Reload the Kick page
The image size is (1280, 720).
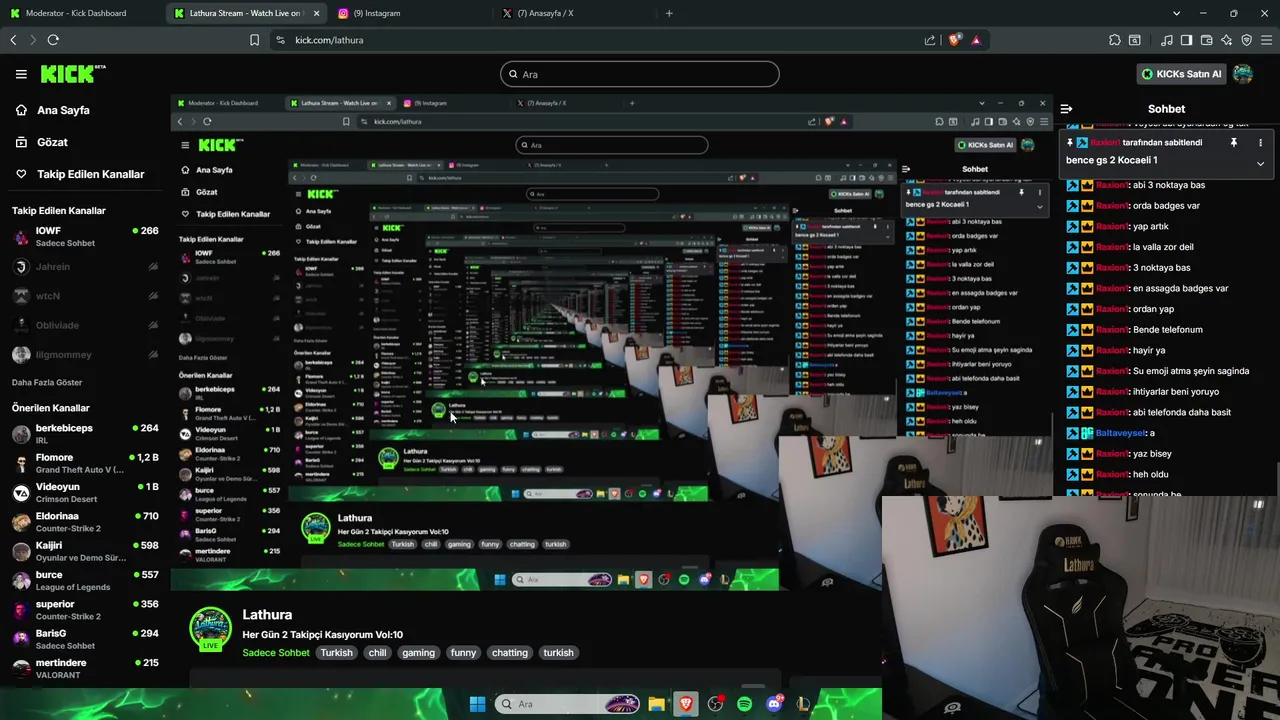(x=53, y=40)
